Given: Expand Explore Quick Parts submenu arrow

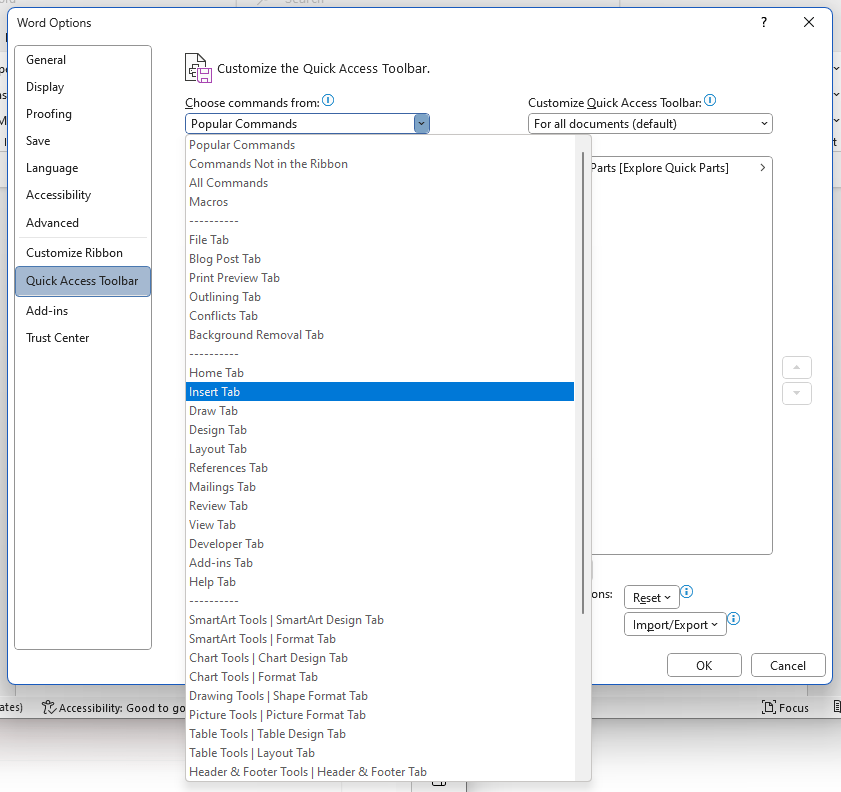Looking at the screenshot, I should pos(762,168).
